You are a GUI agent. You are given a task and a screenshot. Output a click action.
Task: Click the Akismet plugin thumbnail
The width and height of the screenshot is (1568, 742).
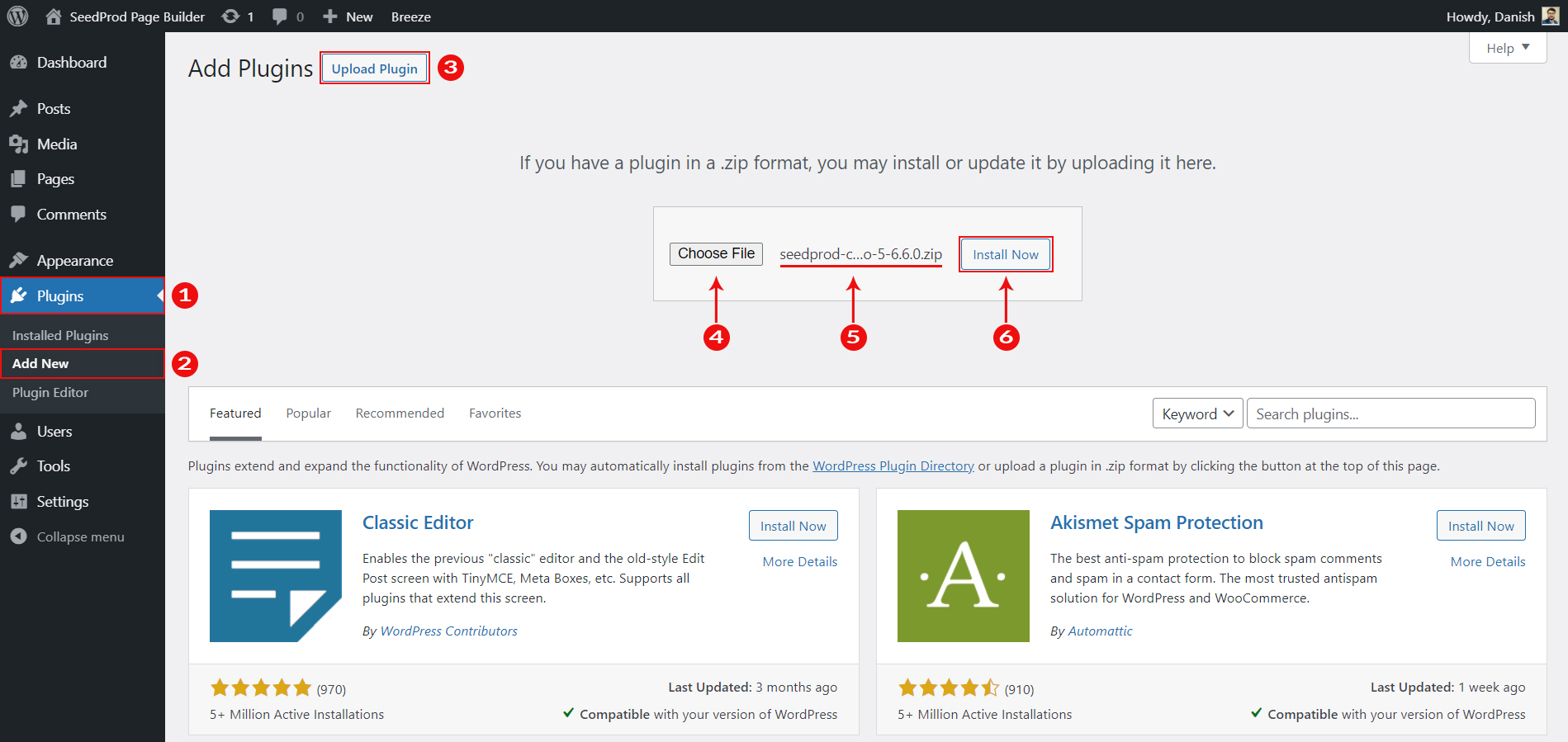click(964, 576)
